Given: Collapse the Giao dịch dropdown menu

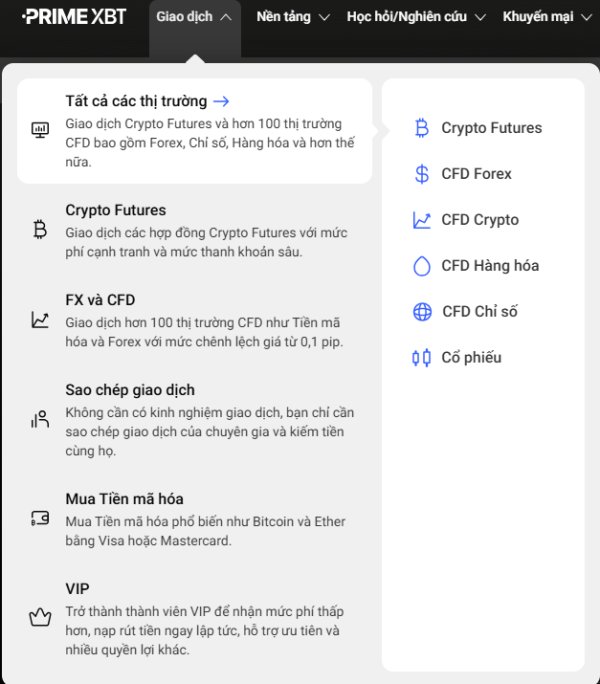Looking at the screenshot, I should tap(195, 17).
